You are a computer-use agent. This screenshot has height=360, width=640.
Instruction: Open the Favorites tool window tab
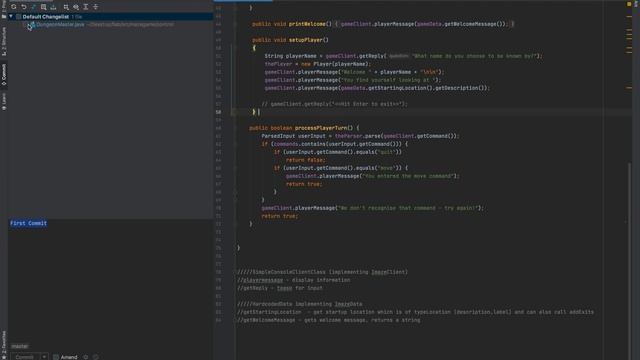point(4,344)
